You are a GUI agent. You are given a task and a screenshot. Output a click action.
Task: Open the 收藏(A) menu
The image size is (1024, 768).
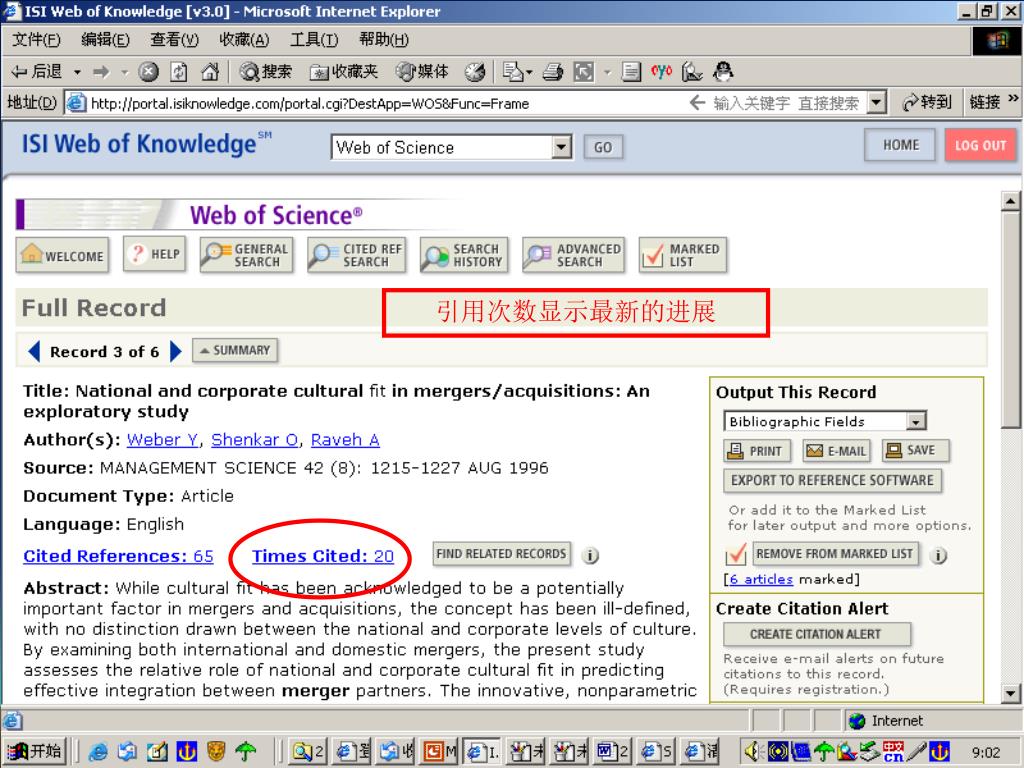click(244, 40)
